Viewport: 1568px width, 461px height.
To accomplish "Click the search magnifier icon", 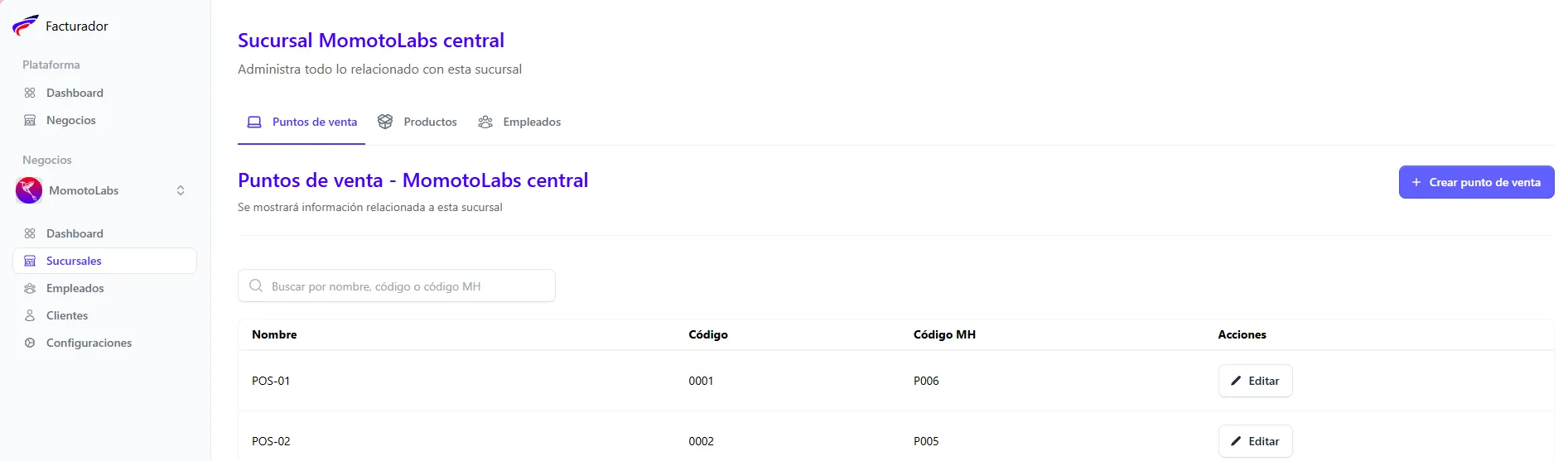I will 256,286.
